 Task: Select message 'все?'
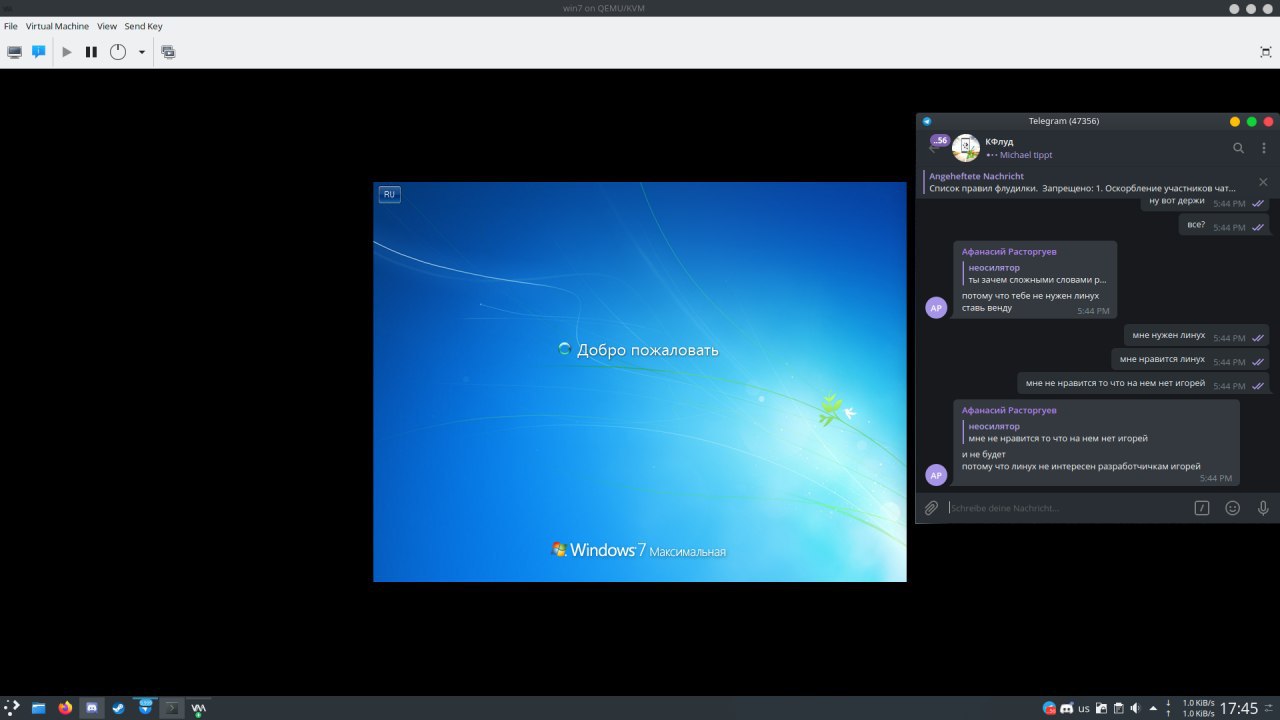(x=1224, y=226)
